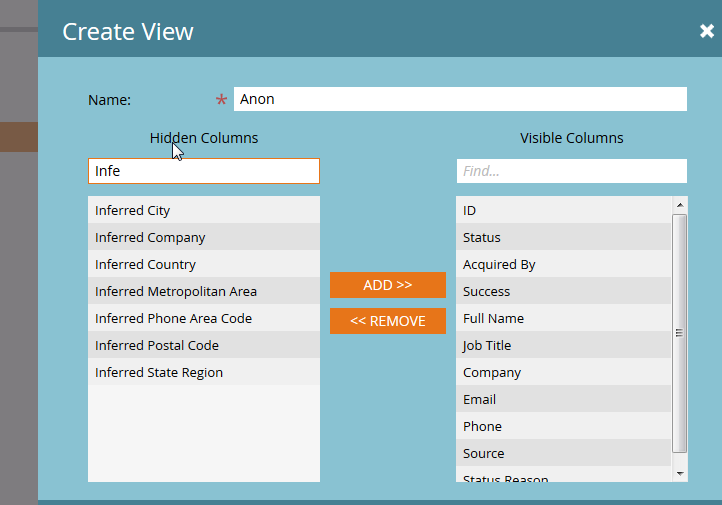Click the Visible Columns Find field

[x=571, y=171]
